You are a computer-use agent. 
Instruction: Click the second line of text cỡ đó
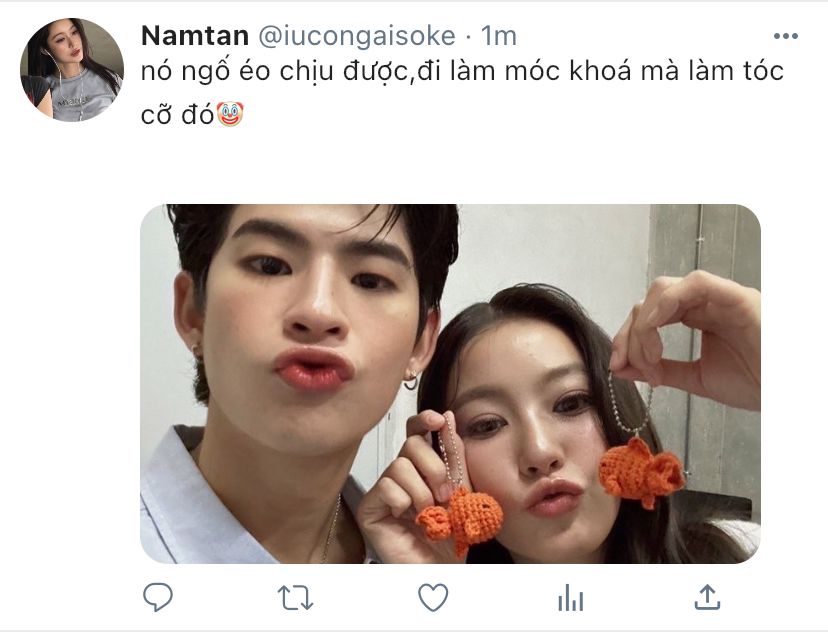pos(177,114)
